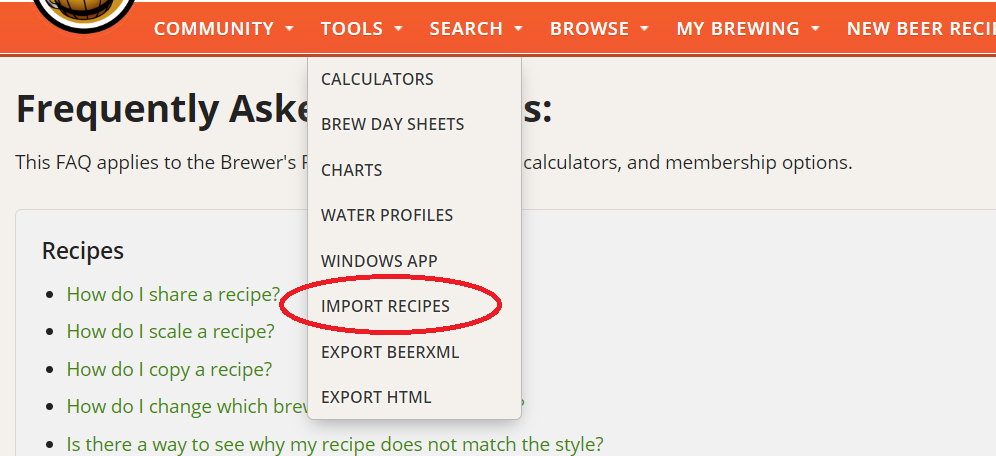Open New Beer Recipe from the navigation bar
The height and width of the screenshot is (456, 996).
click(x=920, y=29)
